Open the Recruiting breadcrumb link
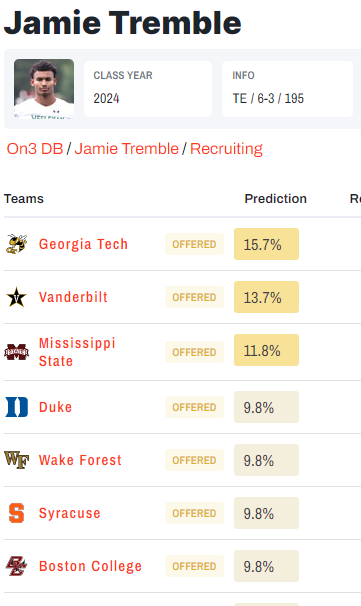361x606 pixels. point(226,149)
